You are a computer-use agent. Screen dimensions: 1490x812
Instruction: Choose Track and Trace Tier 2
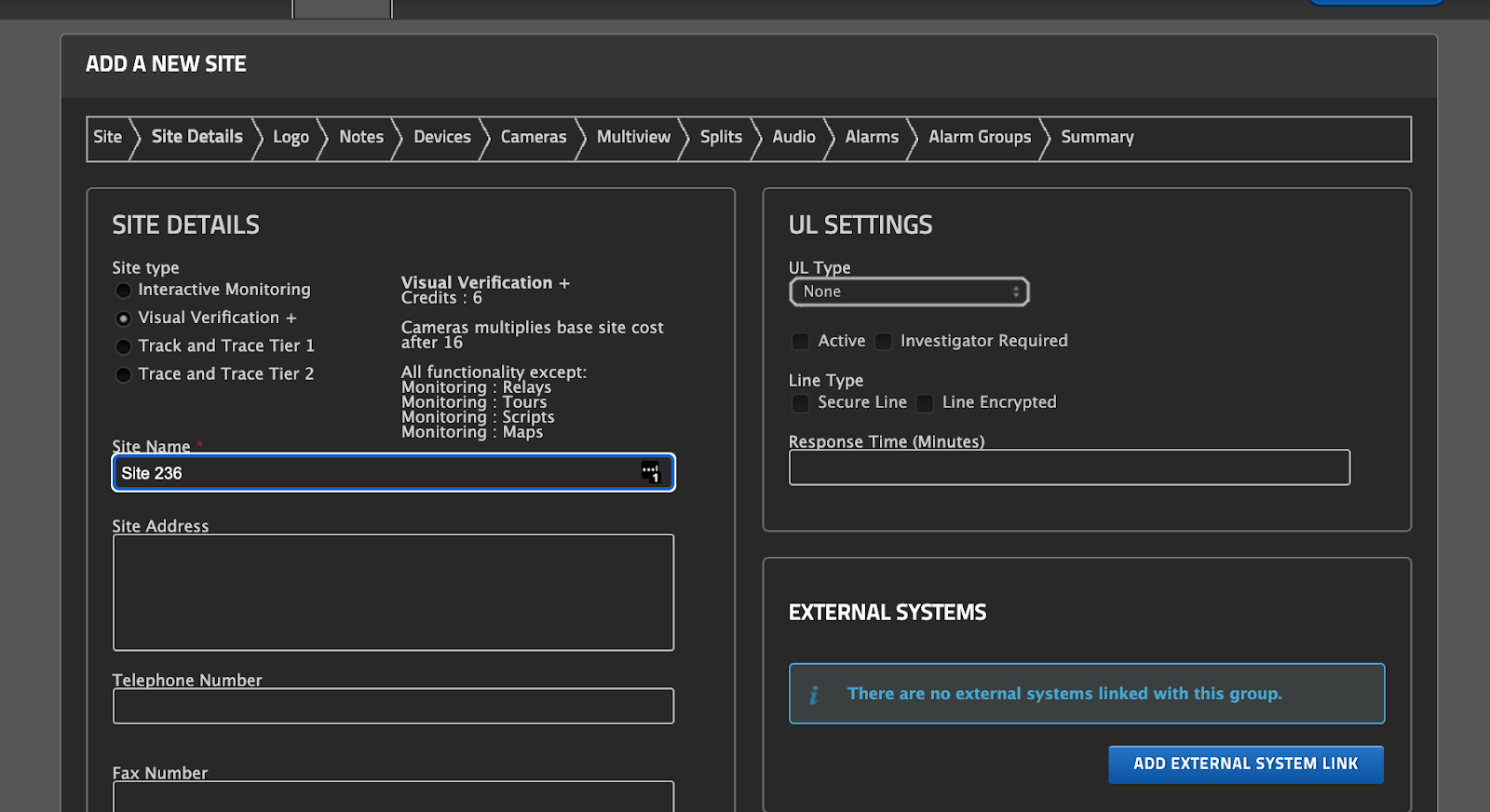[123, 374]
